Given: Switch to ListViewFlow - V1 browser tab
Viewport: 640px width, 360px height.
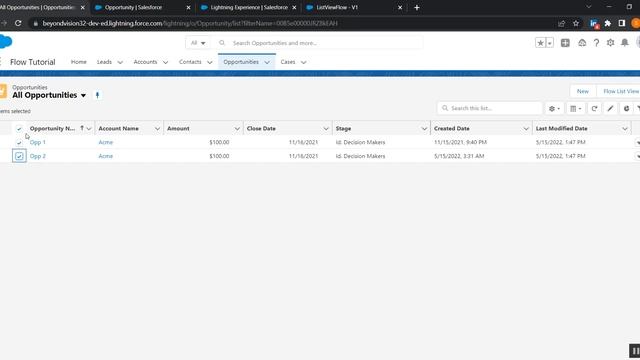Looking at the screenshot, I should tap(337, 7).
